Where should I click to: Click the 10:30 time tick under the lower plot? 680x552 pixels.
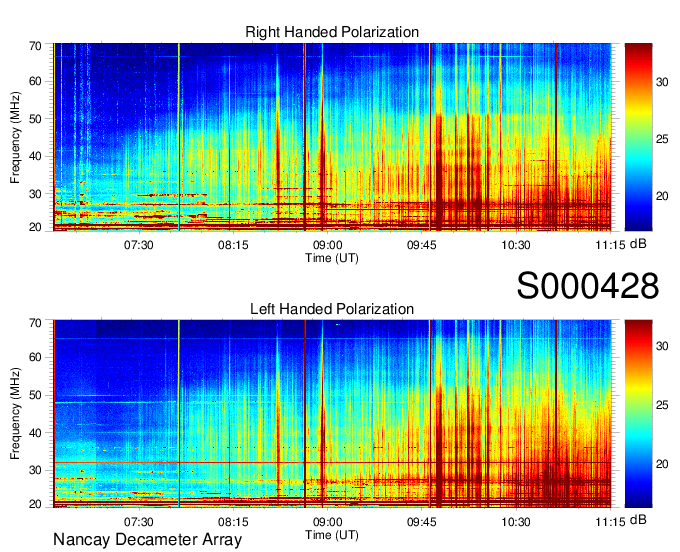point(516,522)
